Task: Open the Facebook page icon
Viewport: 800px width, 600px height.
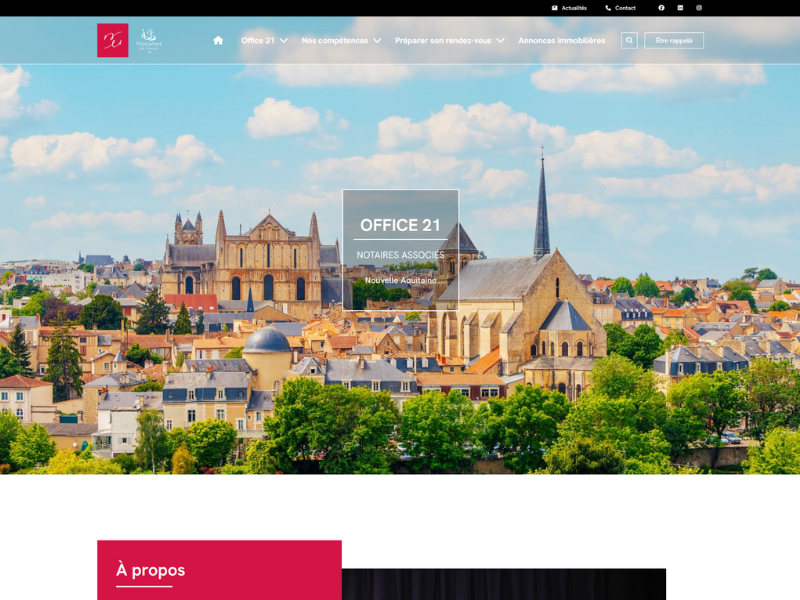Action: tap(661, 8)
